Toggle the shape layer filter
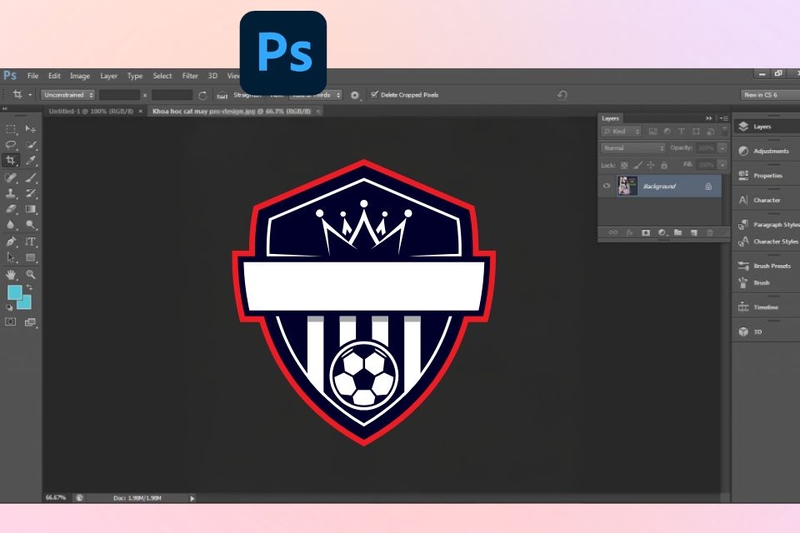Screen dimensions: 800x533 pyautogui.click(x=696, y=132)
